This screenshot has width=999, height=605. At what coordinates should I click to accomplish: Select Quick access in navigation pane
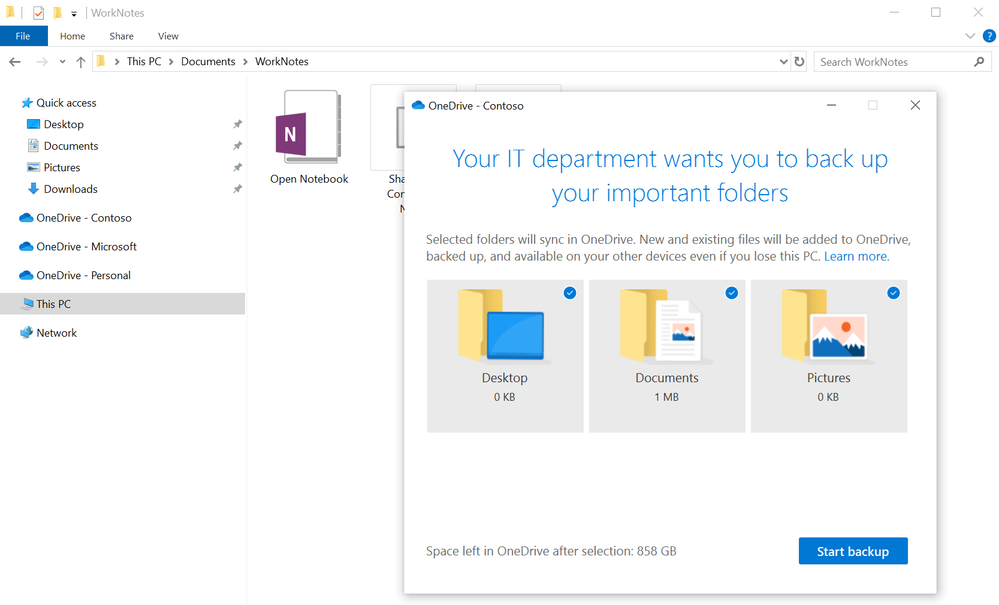(66, 103)
